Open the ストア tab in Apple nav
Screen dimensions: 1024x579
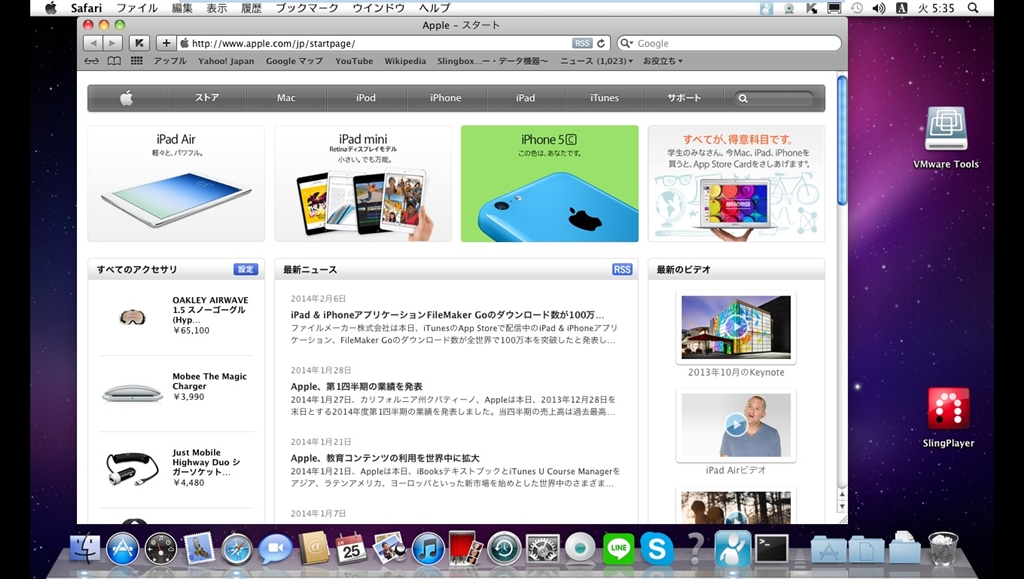tap(206, 98)
